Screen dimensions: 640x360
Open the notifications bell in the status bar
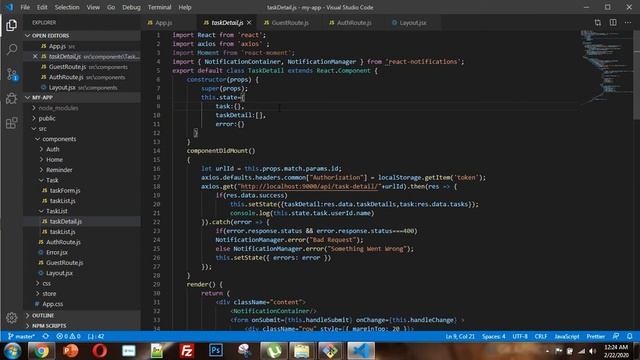(x=630, y=336)
